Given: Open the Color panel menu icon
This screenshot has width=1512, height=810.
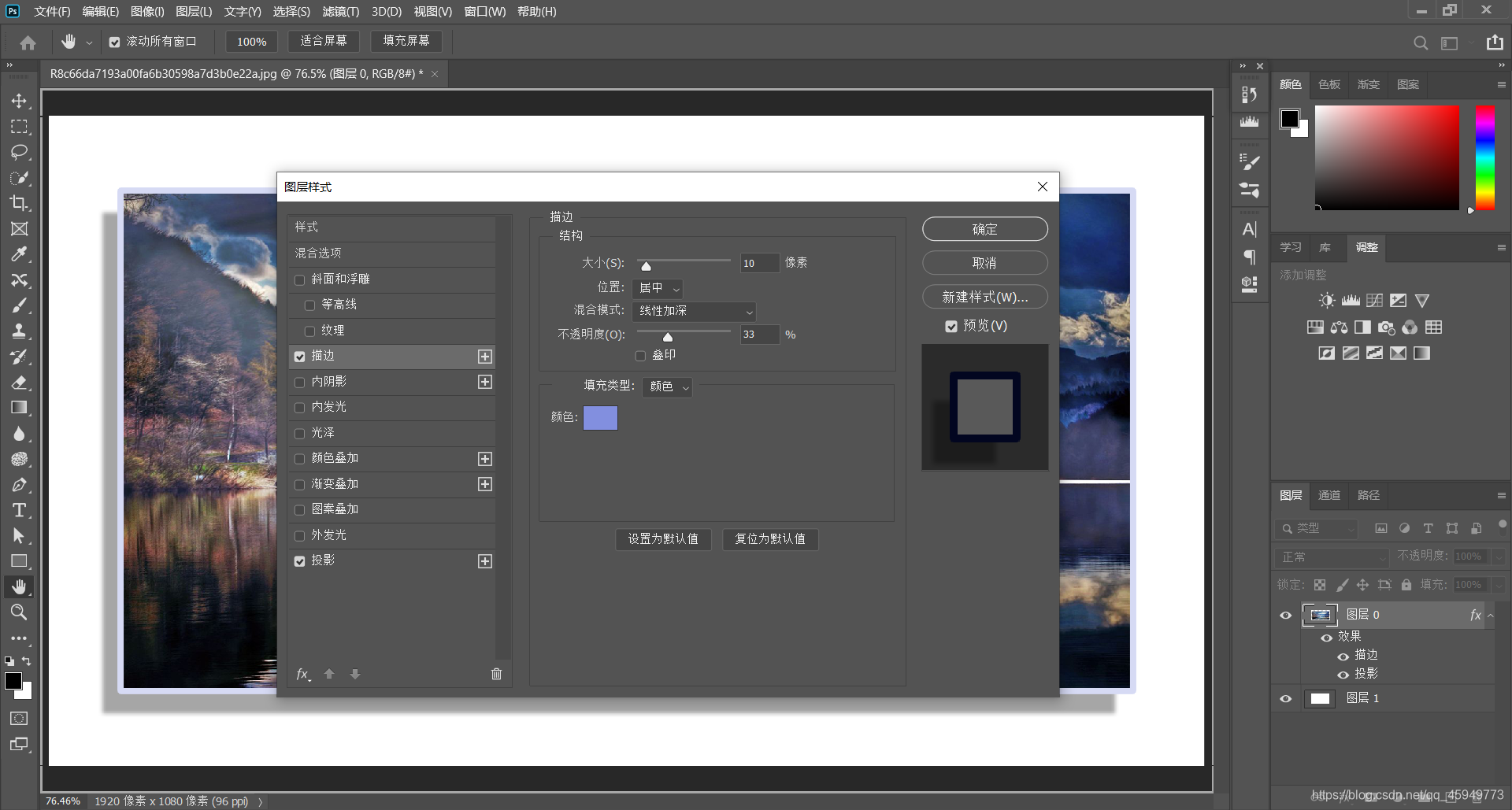Looking at the screenshot, I should 1501,84.
